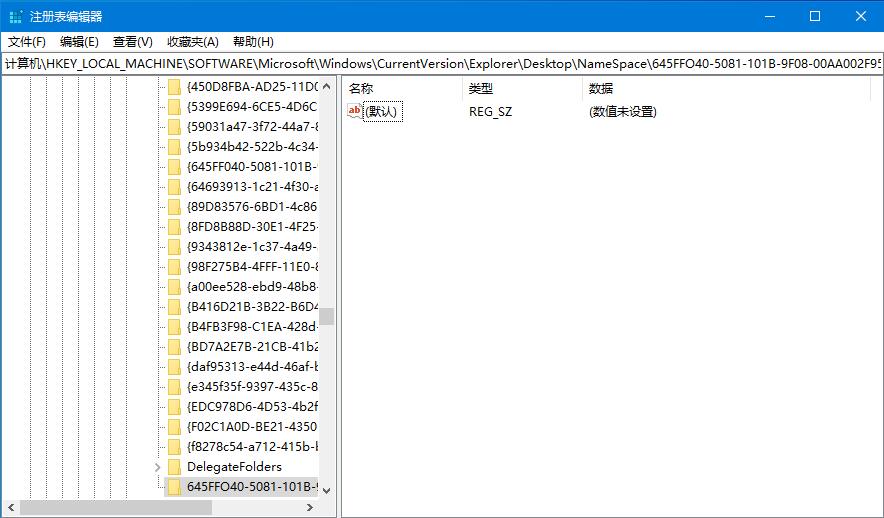Image resolution: width=884 pixels, height=518 pixels.
Task: Select the {645FF040-5081-101B key in tree
Action: (x=251, y=167)
